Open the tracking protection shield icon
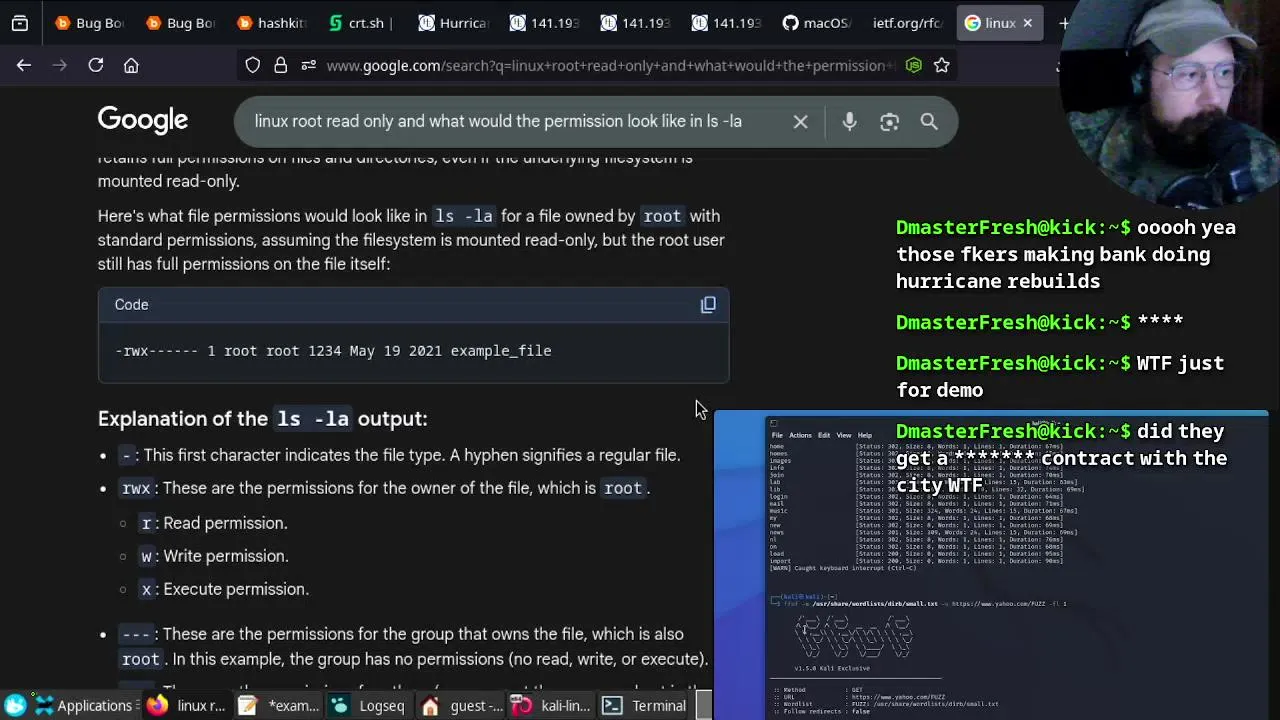 253,65
